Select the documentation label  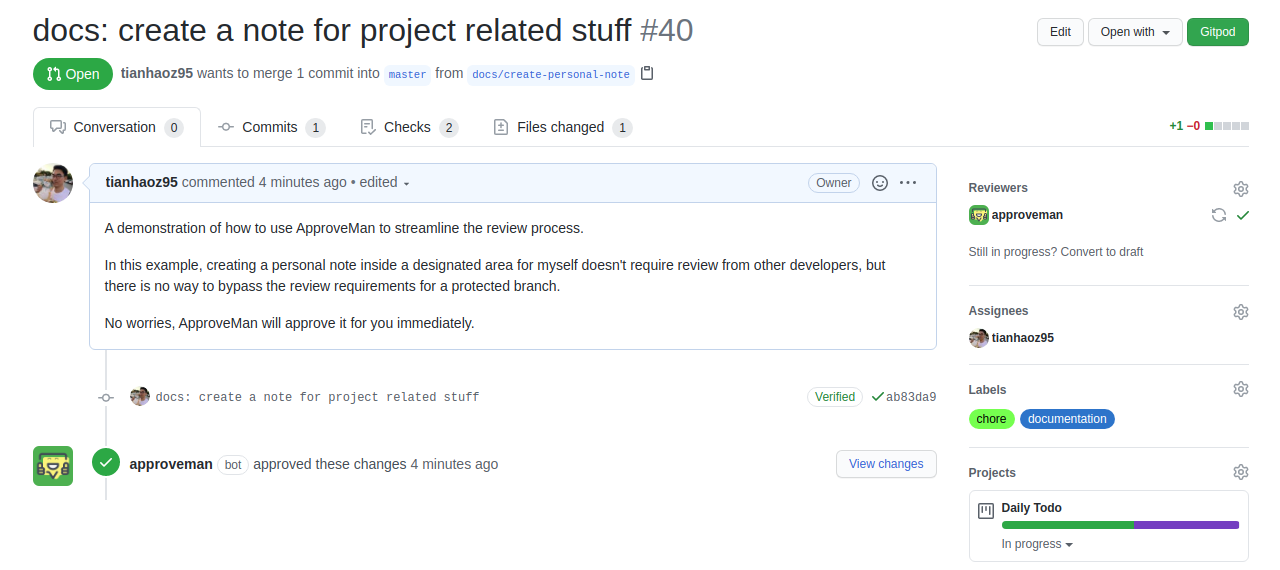pos(1067,419)
